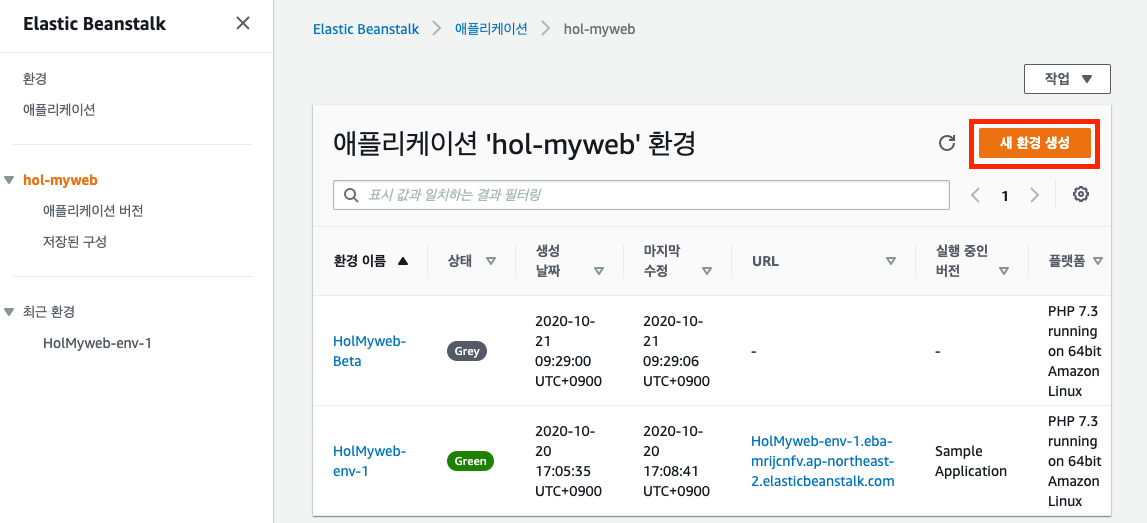Go to Elastic Beanstalk breadcrumb
This screenshot has height=523, width=1147.
[x=366, y=29]
